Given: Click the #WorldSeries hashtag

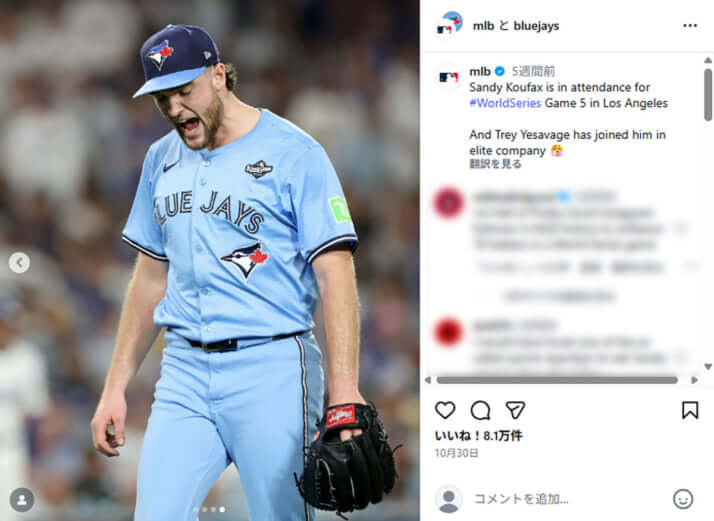Looking at the screenshot, I should (505, 103).
